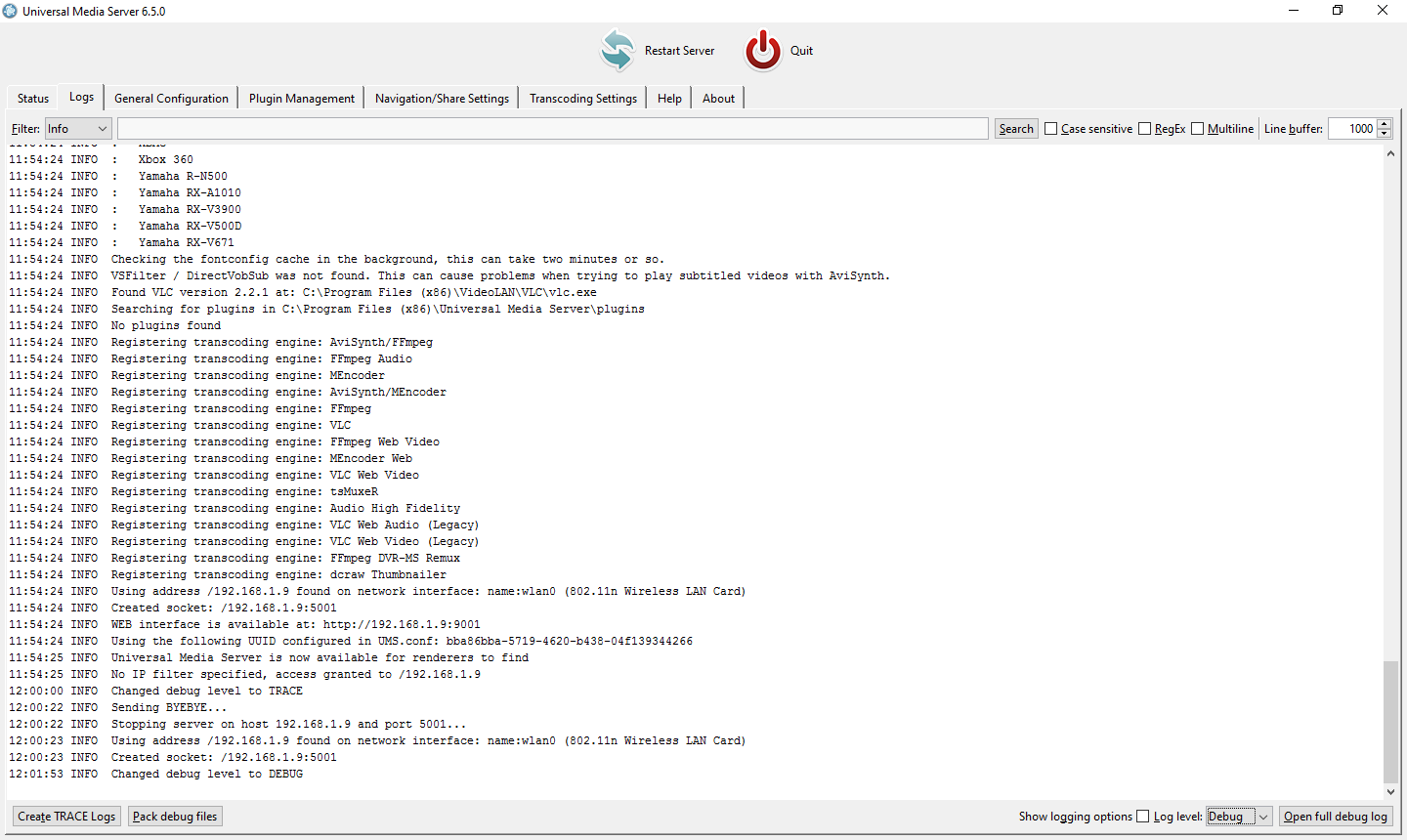Viewport: 1407px width, 840px height.
Task: Go to Navigation/Share Settings tab
Action: (442, 98)
